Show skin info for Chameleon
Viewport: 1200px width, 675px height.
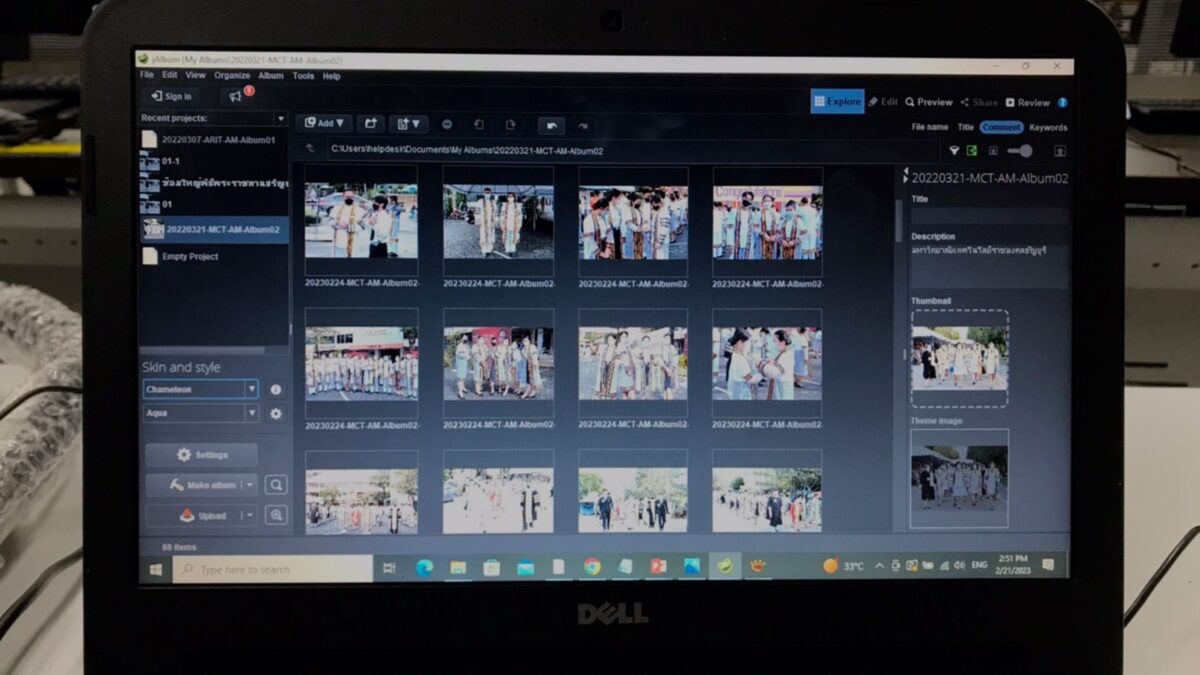pyautogui.click(x=276, y=389)
